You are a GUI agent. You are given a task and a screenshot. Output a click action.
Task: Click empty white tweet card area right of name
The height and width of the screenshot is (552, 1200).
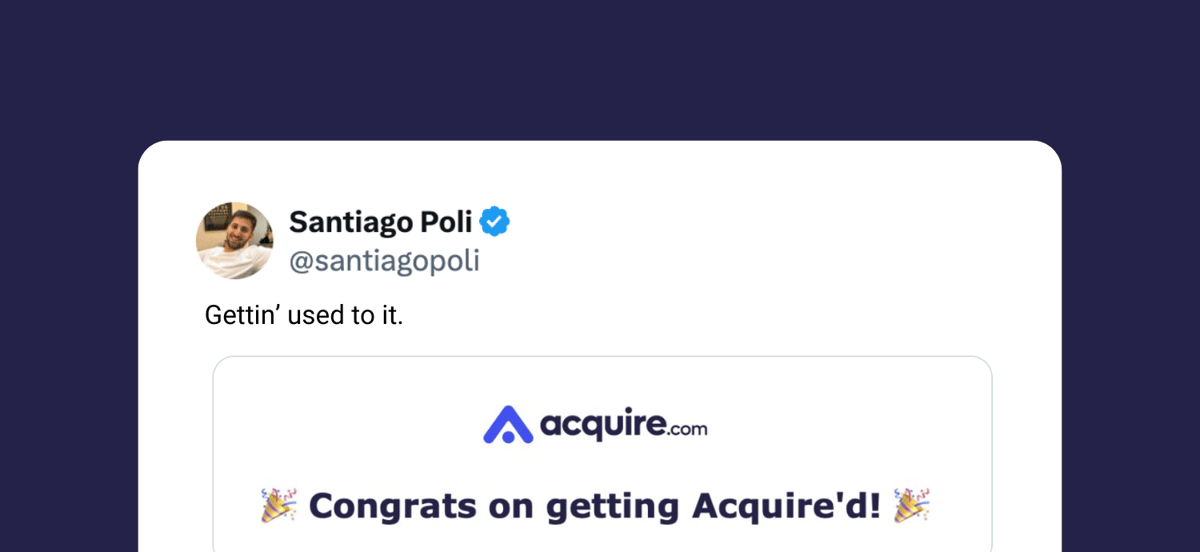tap(780, 240)
